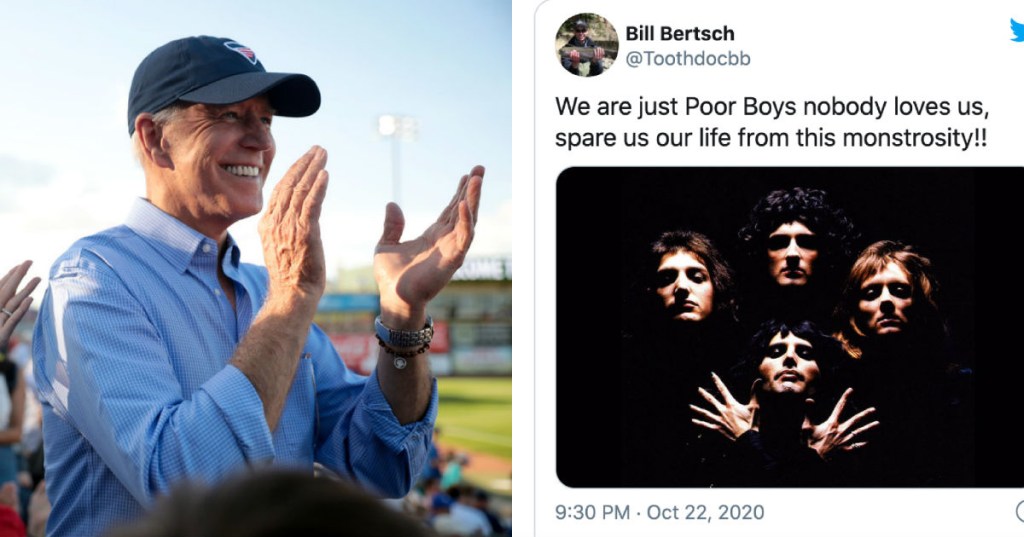Click the tweet info icon beside timestamp

pyautogui.click(x=1019, y=512)
